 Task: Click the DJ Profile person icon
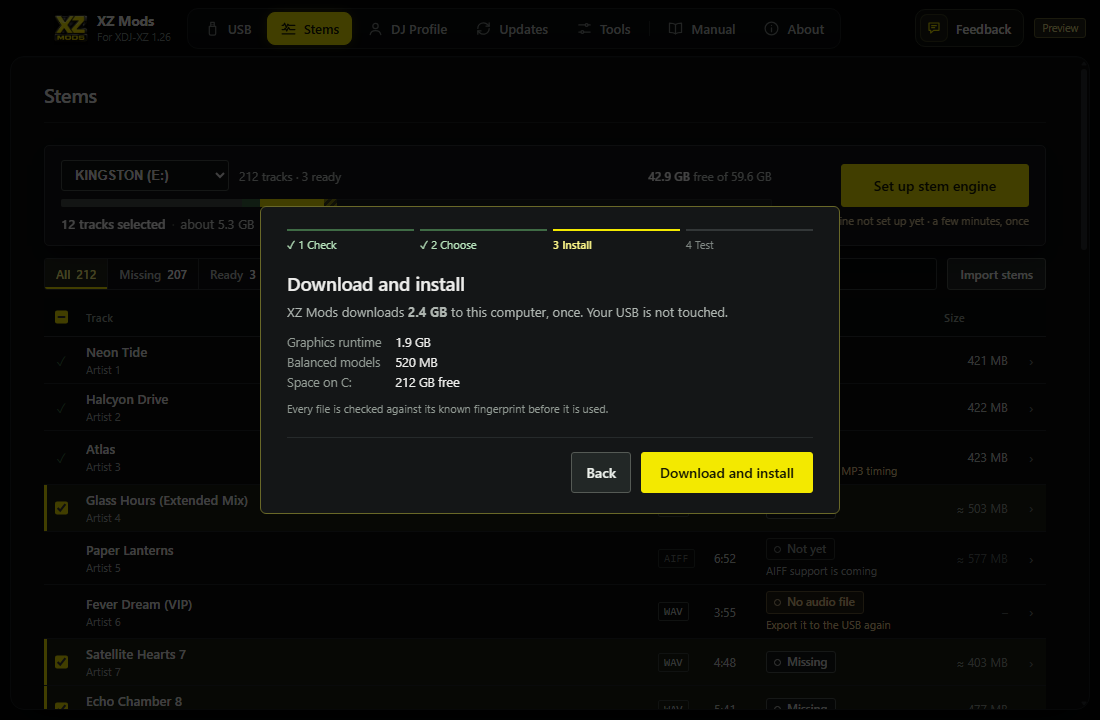[375, 29]
